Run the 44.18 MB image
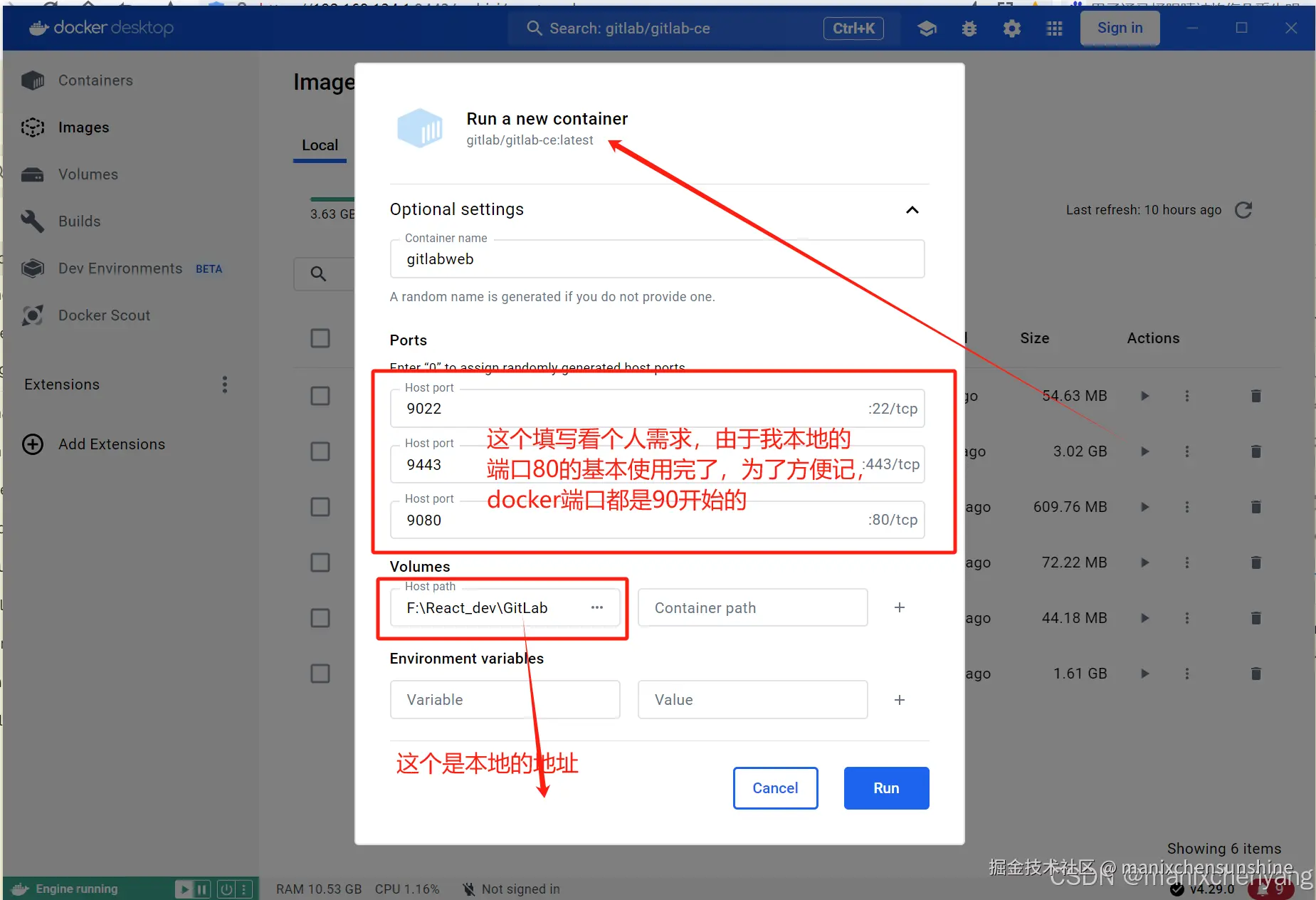 1145,618
